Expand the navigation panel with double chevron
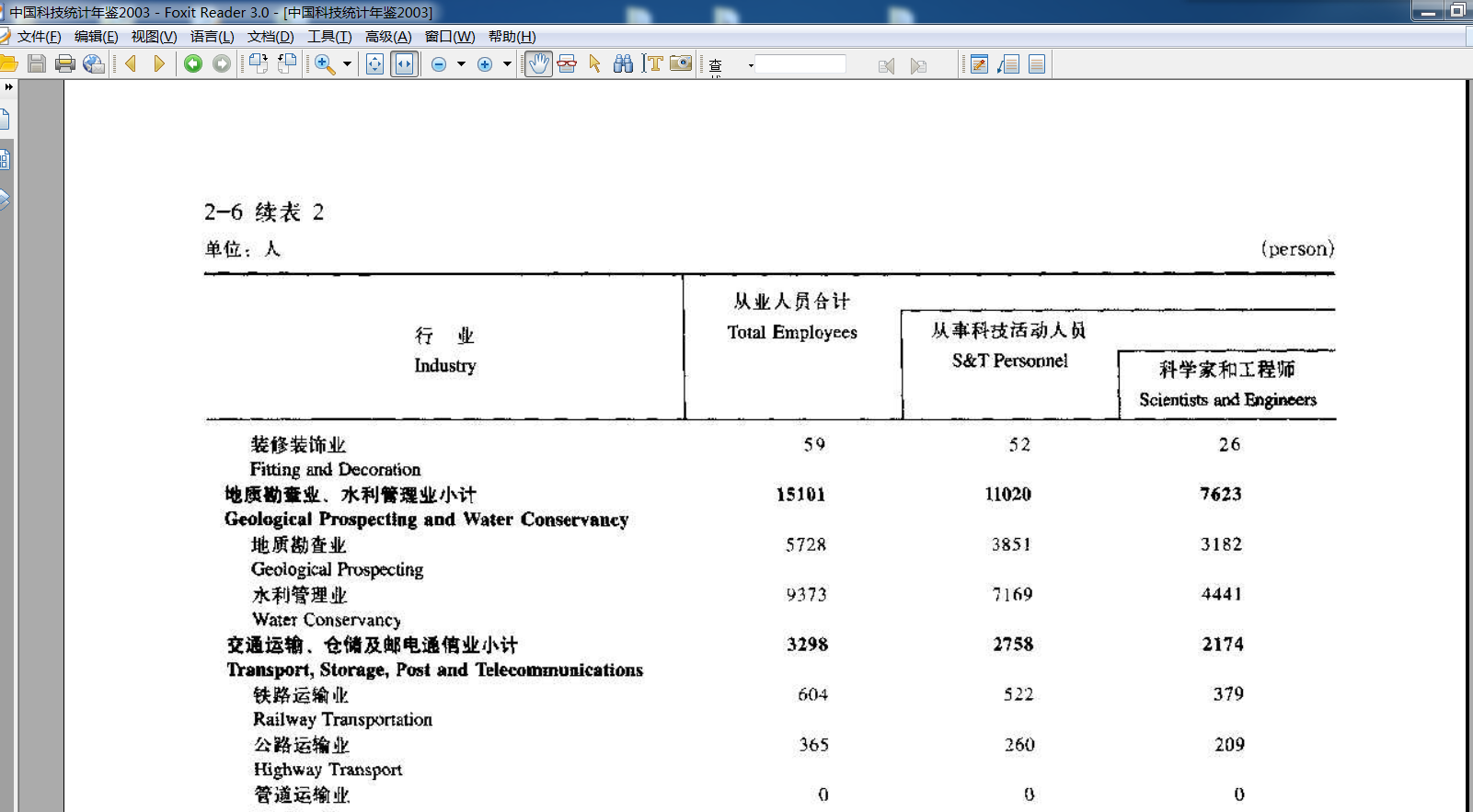1473x812 pixels. [x=8, y=86]
